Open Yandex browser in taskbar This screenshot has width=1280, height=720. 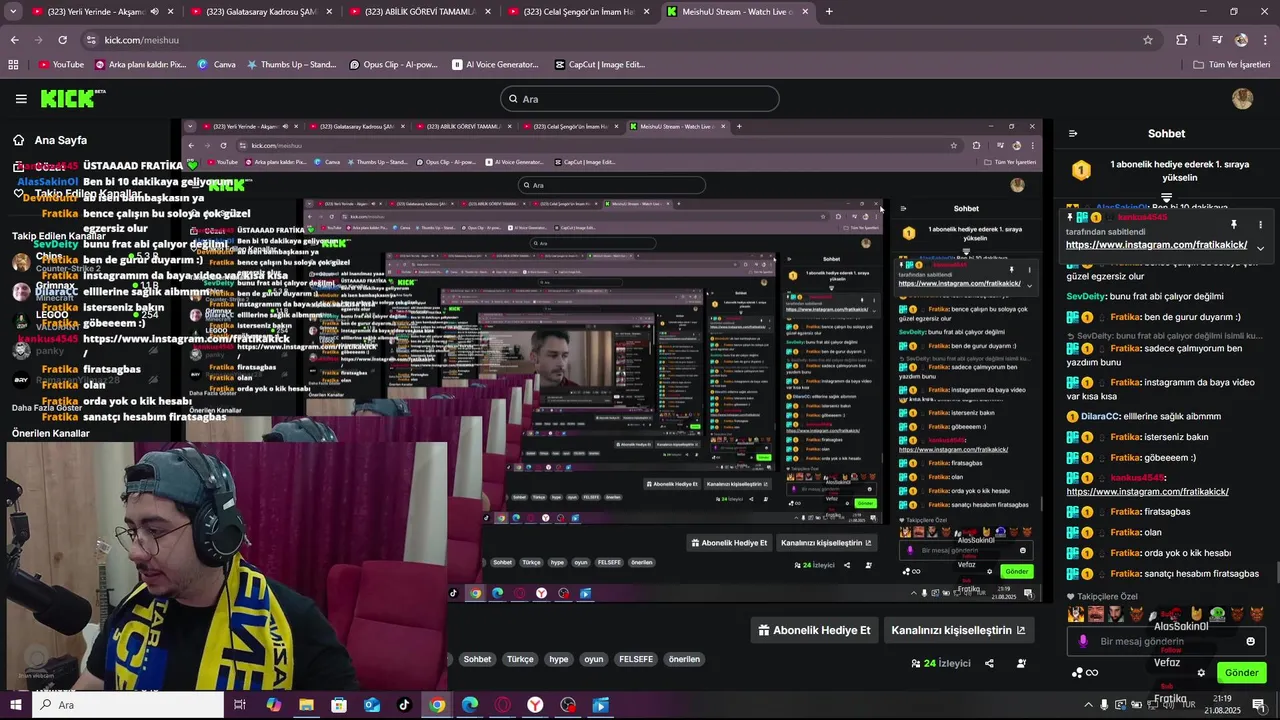coord(536,705)
